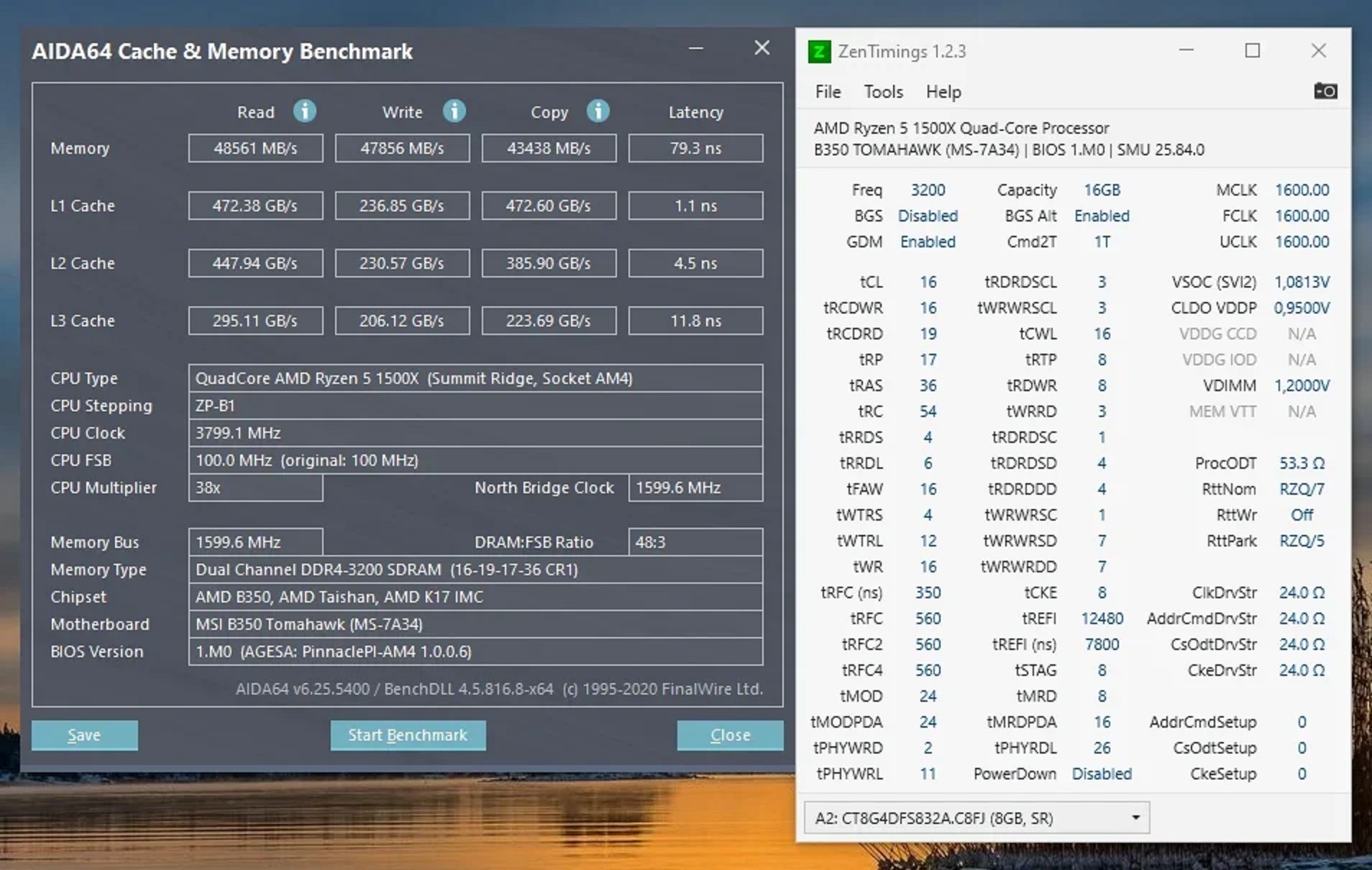Screen dimensions: 1372x870
Task: Click the tRCDRD value 19
Action: click(x=928, y=334)
